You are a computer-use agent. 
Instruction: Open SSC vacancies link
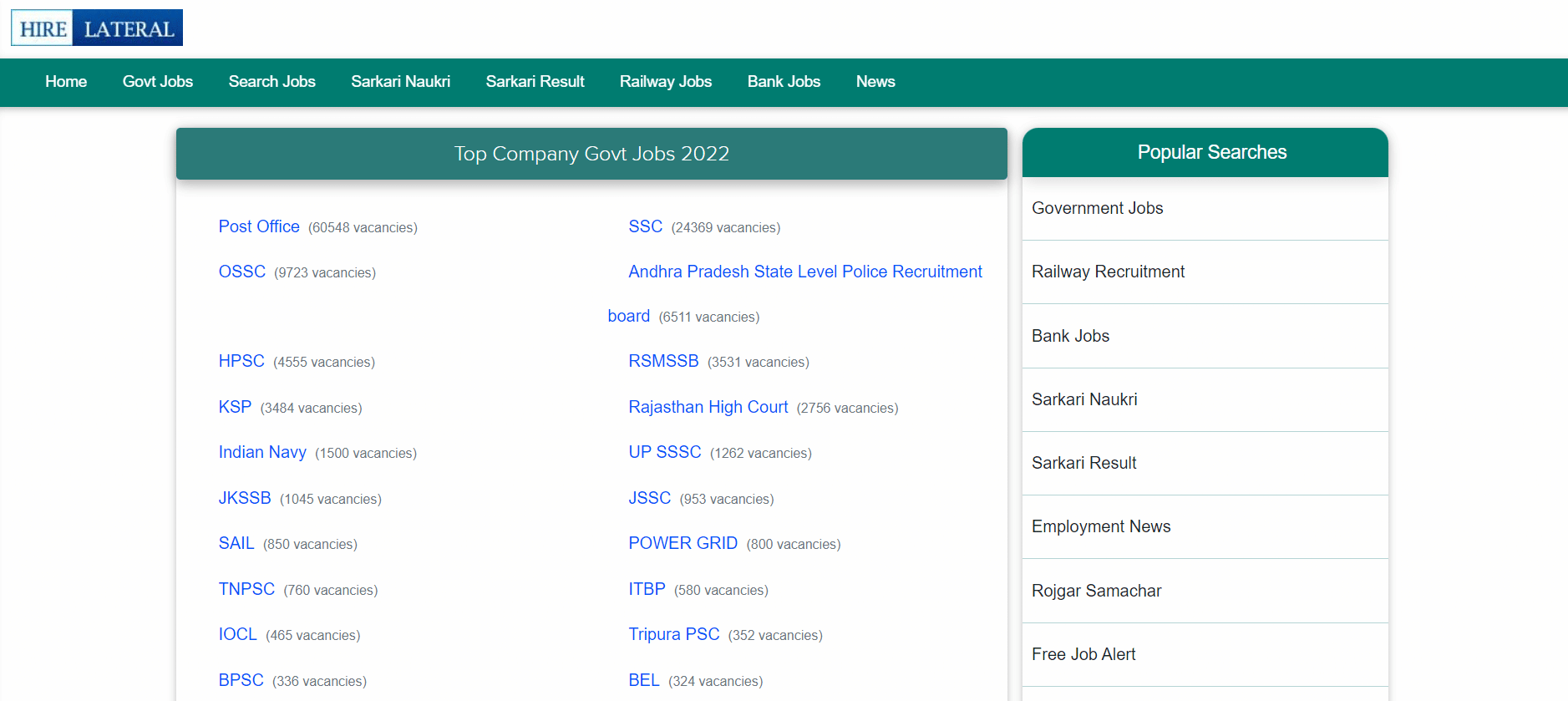point(646,226)
